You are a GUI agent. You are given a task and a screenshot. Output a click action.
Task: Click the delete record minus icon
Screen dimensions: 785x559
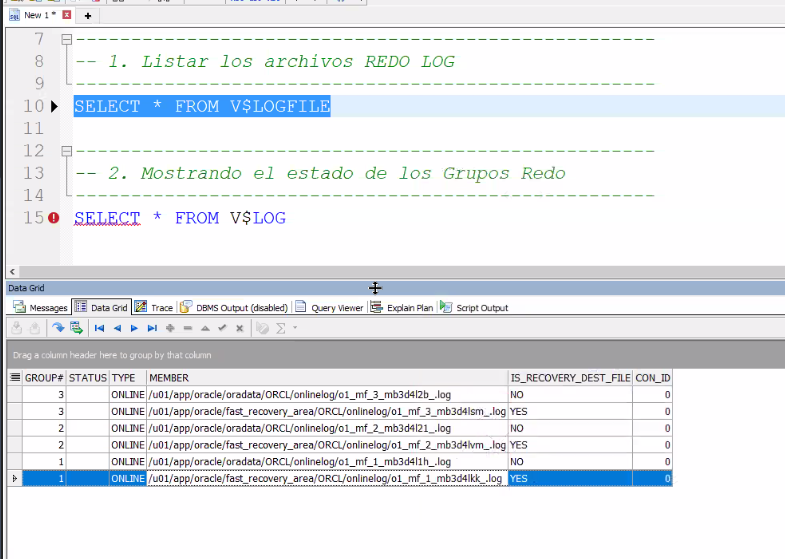187,328
